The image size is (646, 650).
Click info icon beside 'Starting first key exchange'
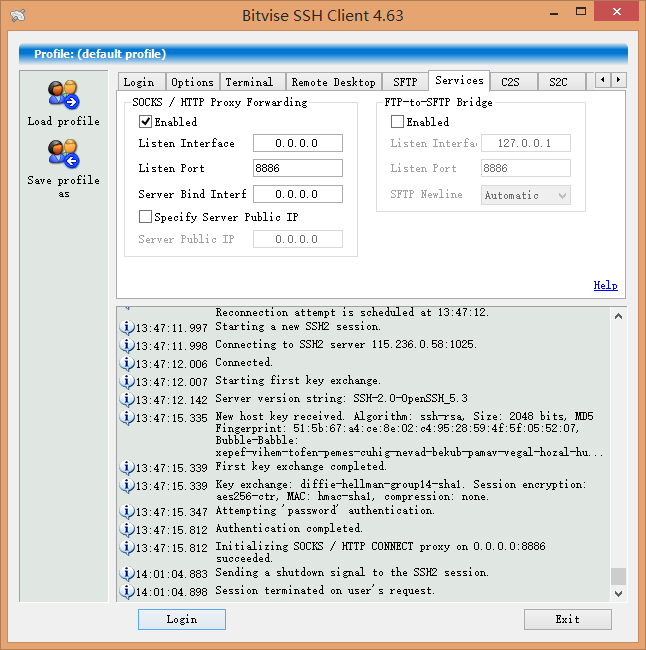click(127, 381)
